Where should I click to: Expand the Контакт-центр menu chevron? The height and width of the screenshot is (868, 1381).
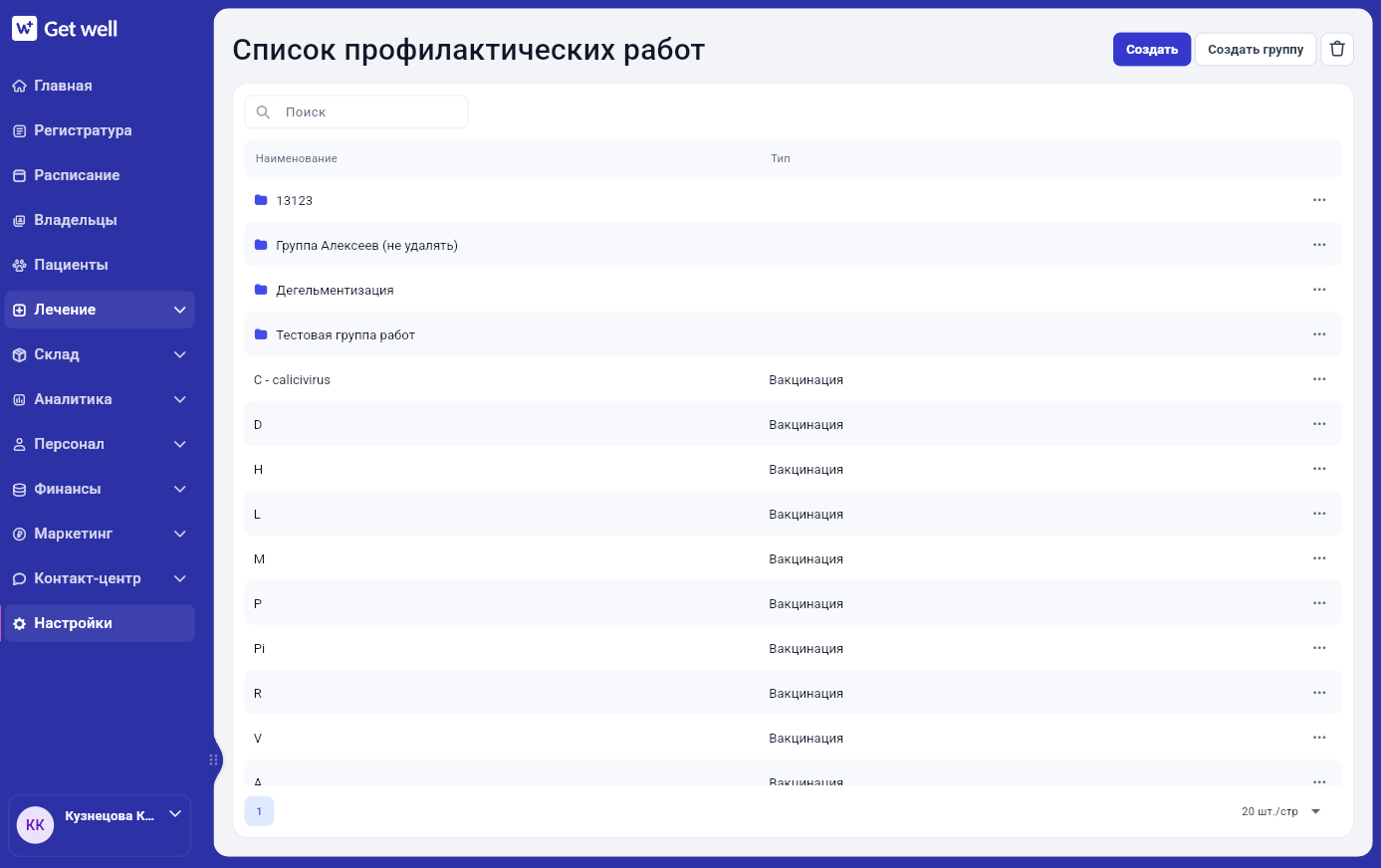(180, 578)
